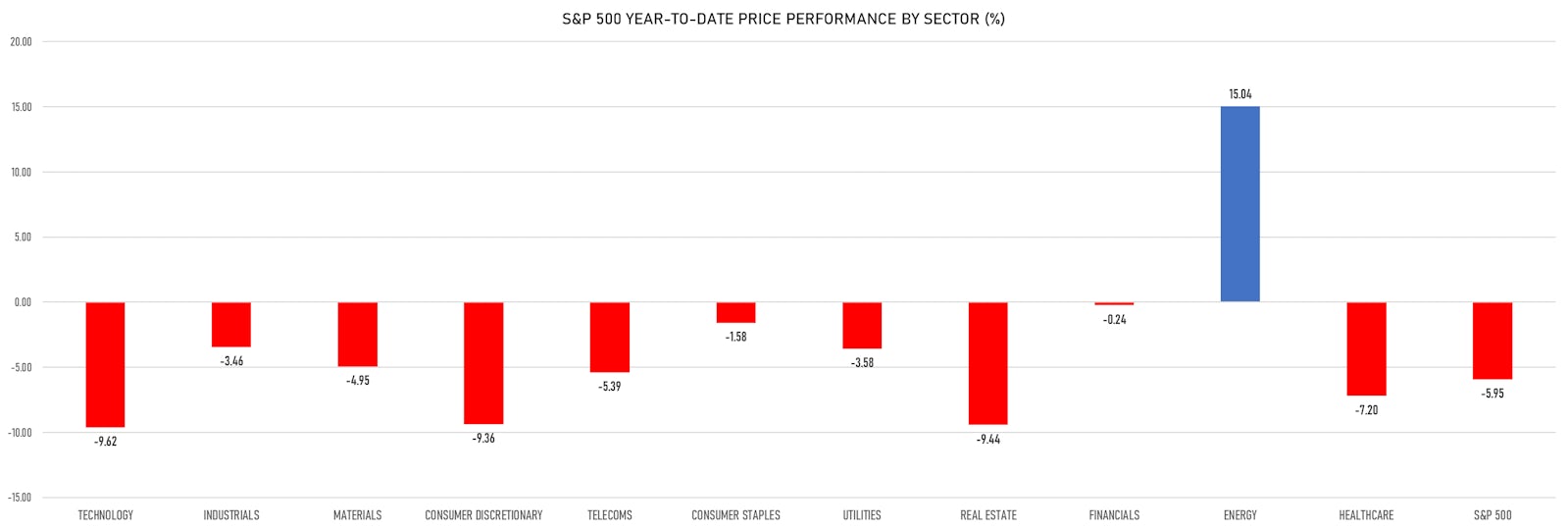The width and height of the screenshot is (1568, 530).
Task: Select the Real Estate bar
Action: point(987,363)
